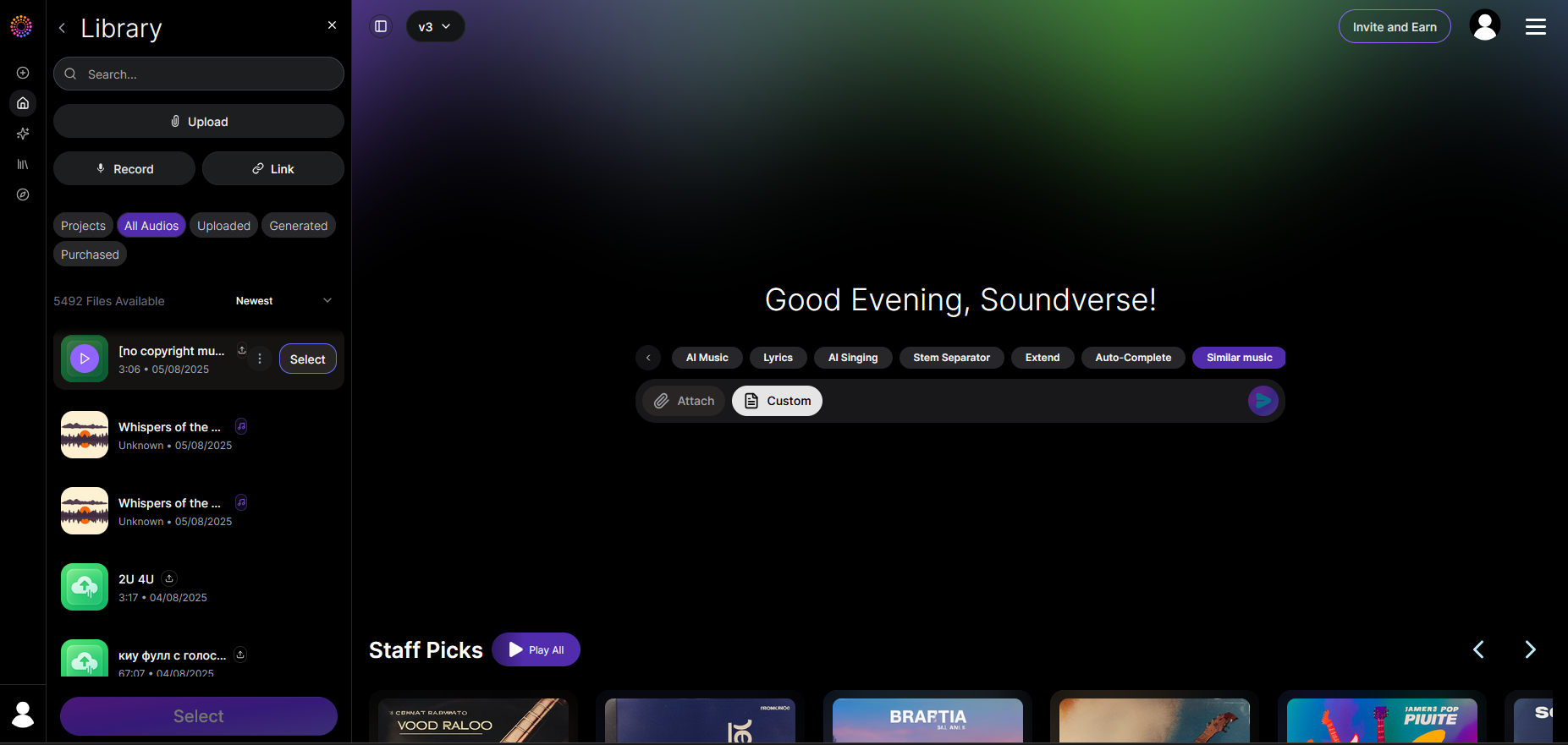This screenshot has width=1568, height=745.
Task: Click the send arrow button in prompt bar
Action: [x=1263, y=401]
